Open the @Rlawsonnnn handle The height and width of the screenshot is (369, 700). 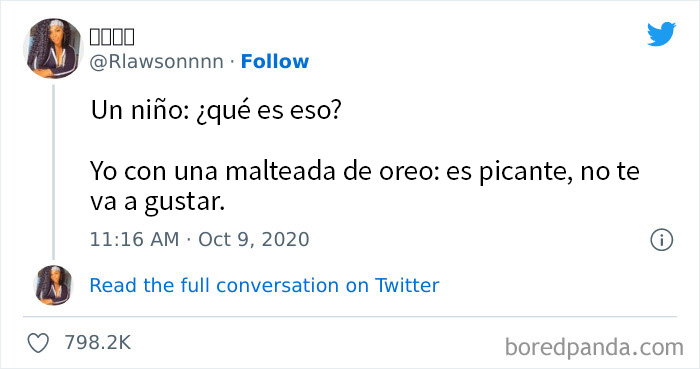point(156,62)
